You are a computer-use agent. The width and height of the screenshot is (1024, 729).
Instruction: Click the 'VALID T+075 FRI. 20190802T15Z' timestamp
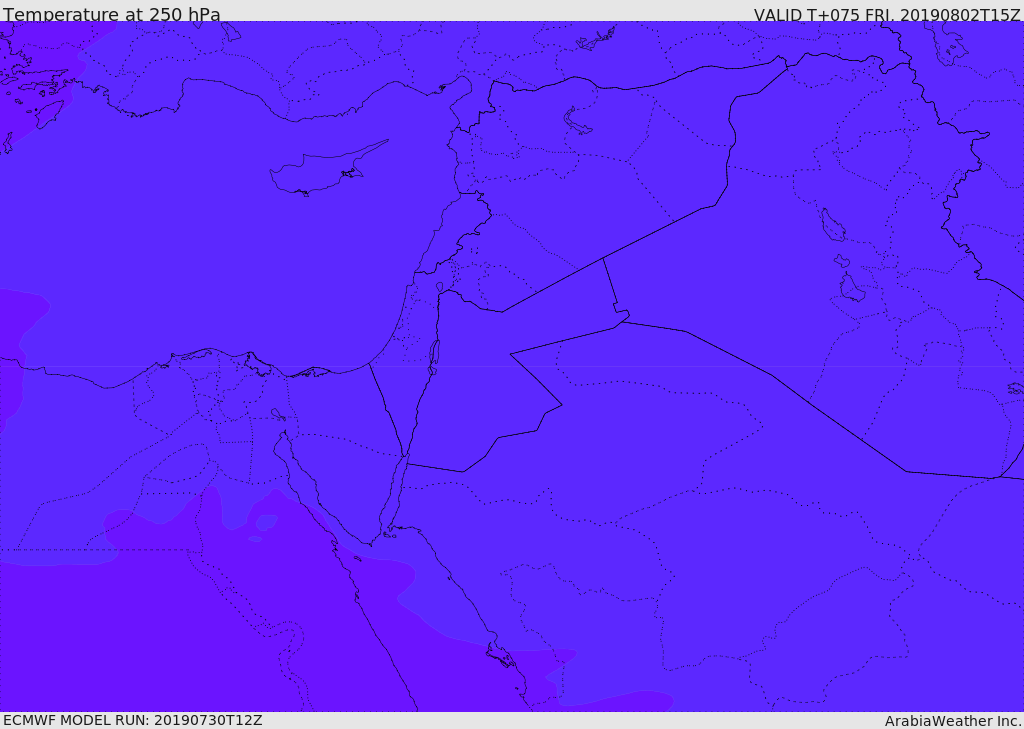(887, 15)
